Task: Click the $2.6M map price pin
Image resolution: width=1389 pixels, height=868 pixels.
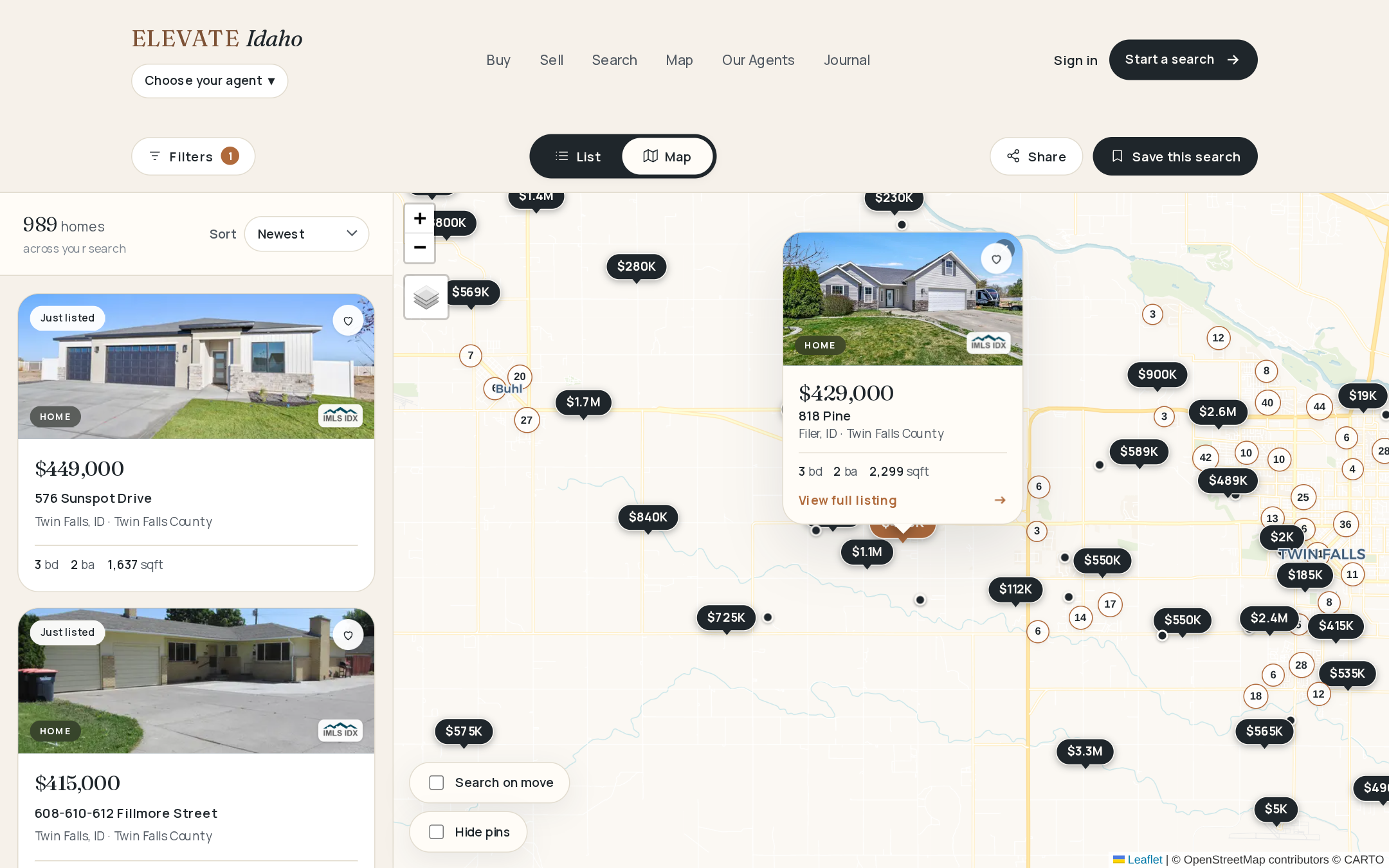Action: (1217, 412)
